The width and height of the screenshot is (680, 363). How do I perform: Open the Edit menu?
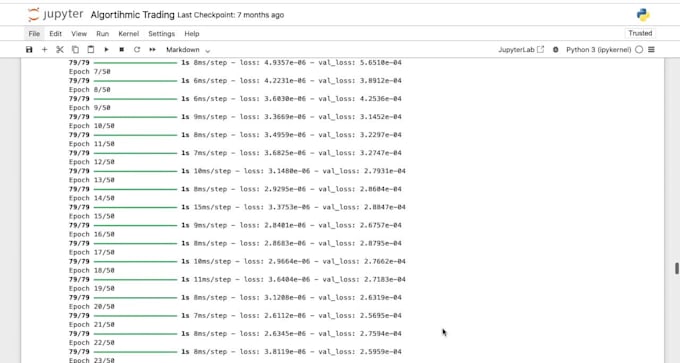(55, 33)
